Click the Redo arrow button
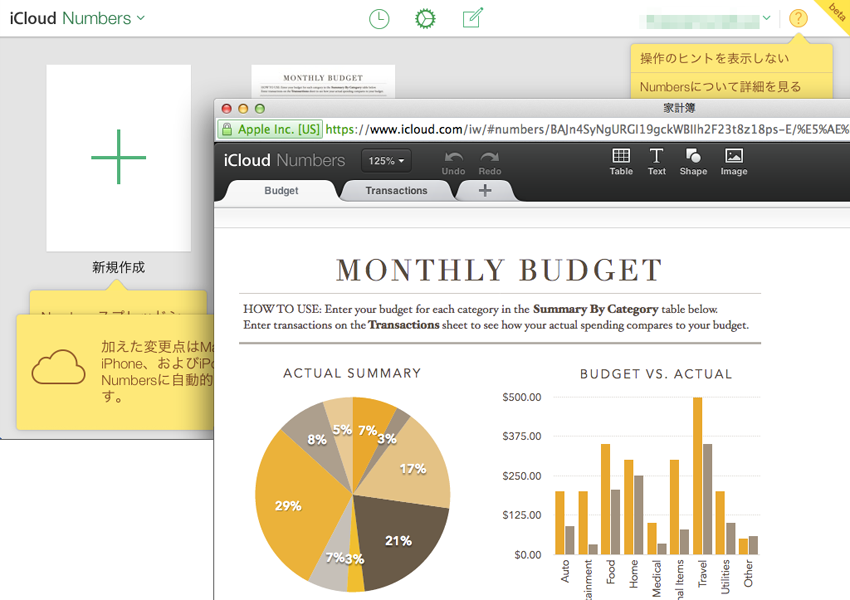This screenshot has width=850, height=600. click(x=490, y=163)
